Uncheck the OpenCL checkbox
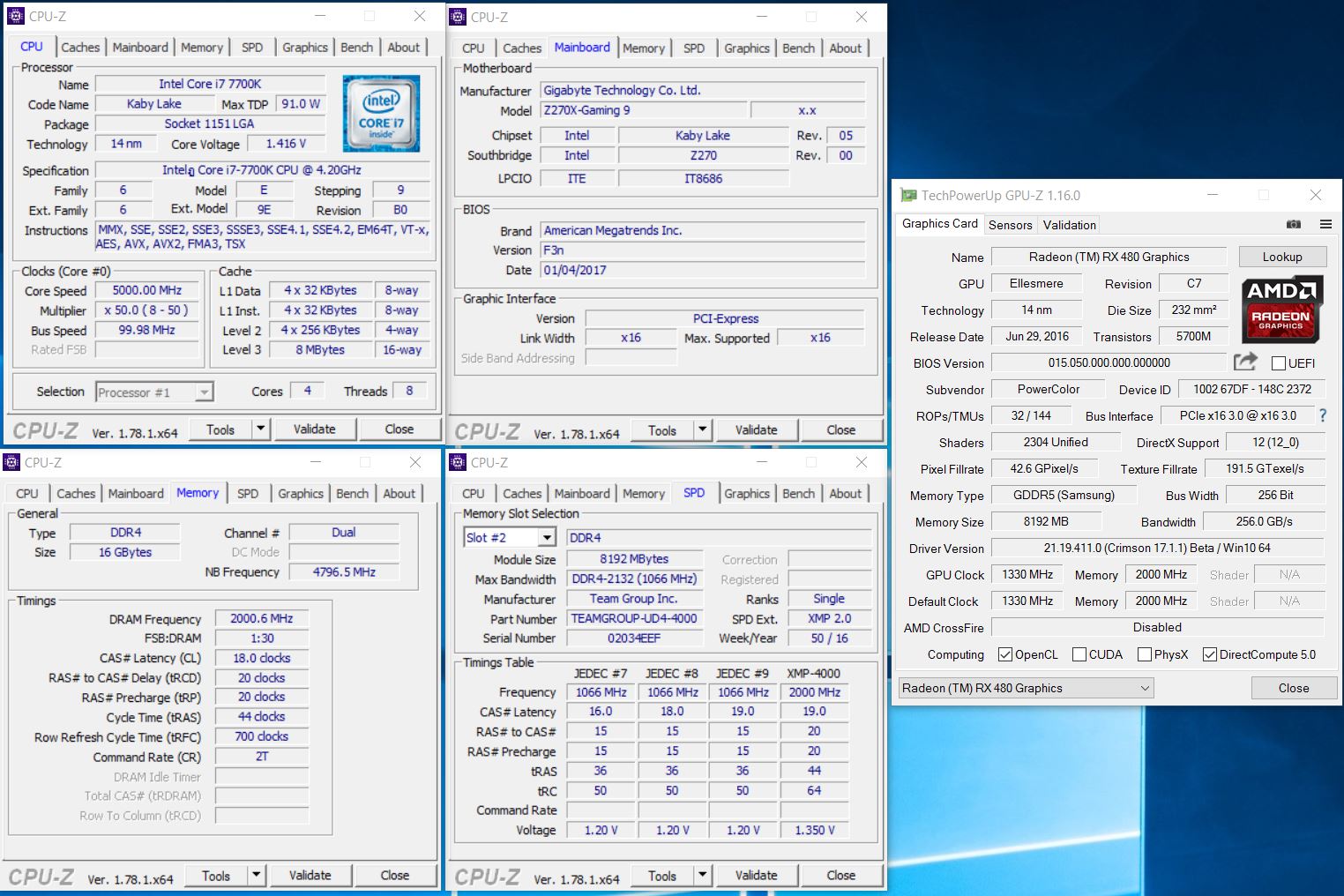The width and height of the screenshot is (1344, 896). click(x=1005, y=654)
